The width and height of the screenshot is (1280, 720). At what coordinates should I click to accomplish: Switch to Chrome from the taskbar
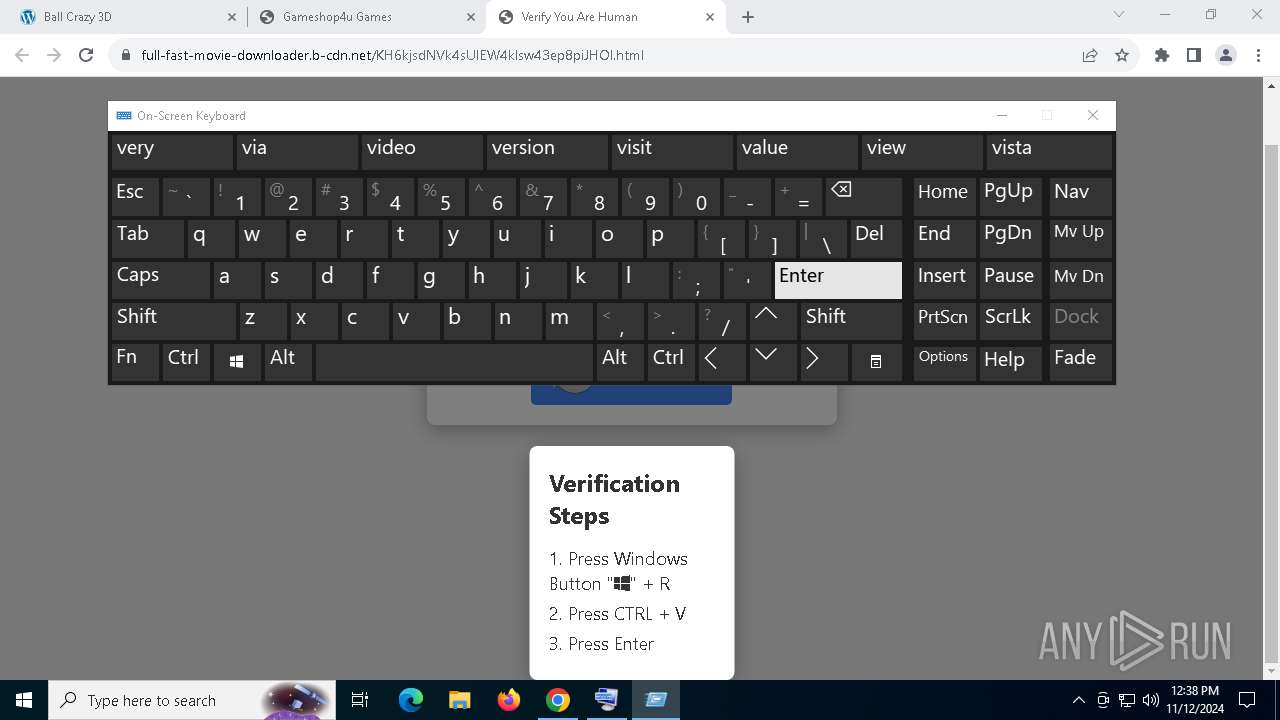pyautogui.click(x=557, y=700)
